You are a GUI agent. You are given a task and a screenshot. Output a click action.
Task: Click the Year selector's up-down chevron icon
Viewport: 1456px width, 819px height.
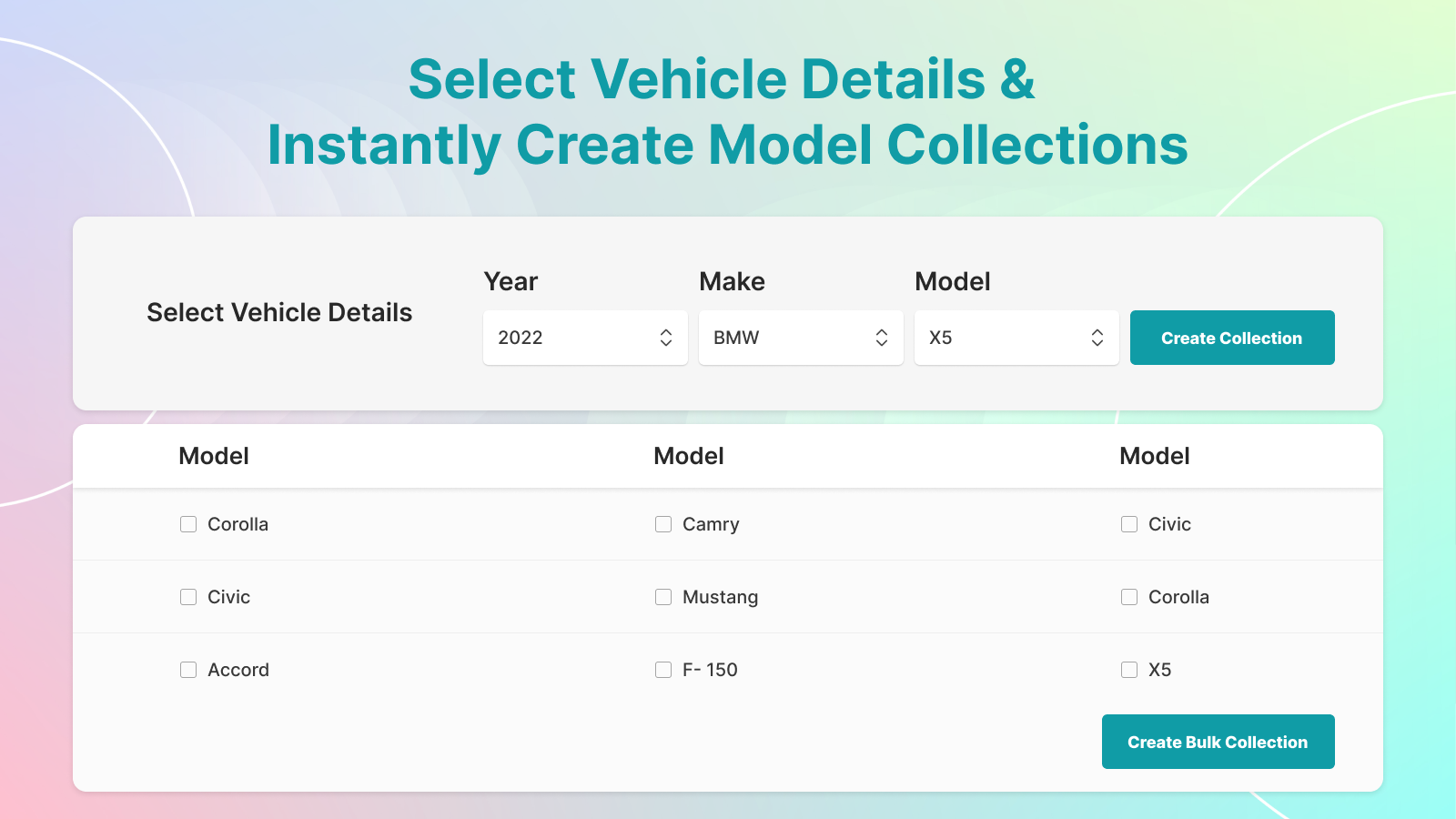[665, 338]
